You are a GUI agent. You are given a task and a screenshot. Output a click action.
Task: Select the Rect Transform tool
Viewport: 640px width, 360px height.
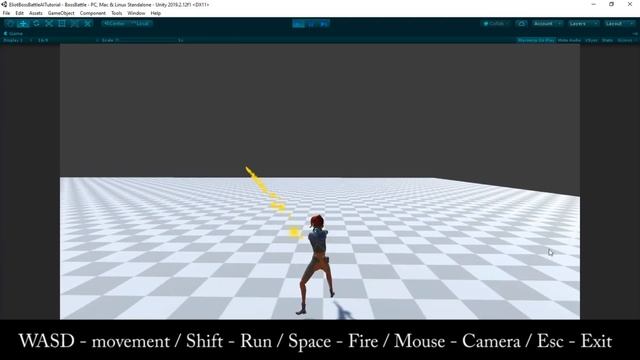(62, 24)
